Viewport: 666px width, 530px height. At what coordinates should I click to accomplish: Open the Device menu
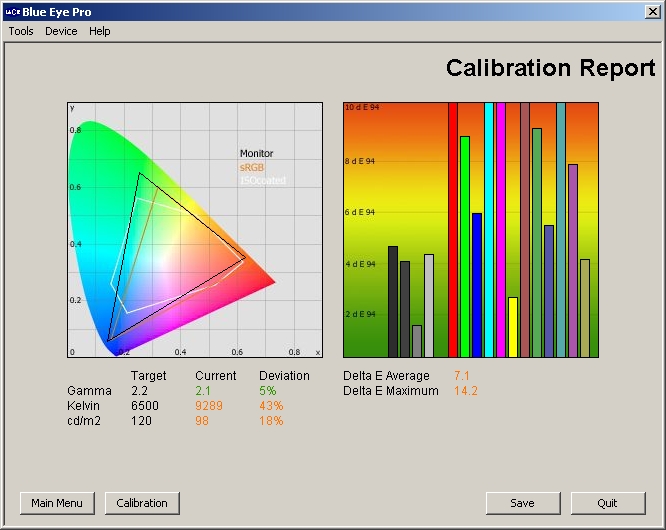coord(61,31)
